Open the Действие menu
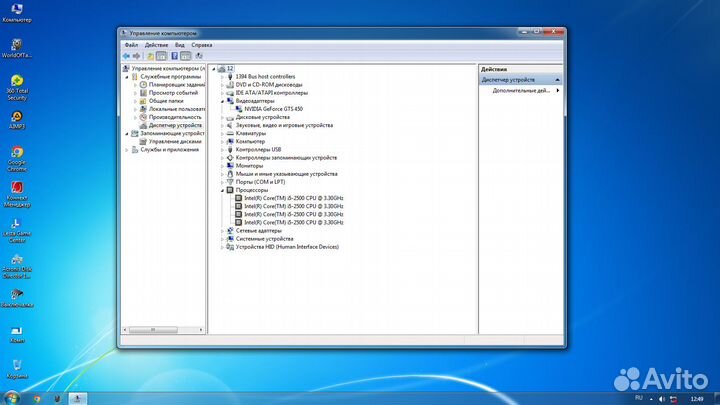The width and height of the screenshot is (720, 405). (x=156, y=45)
